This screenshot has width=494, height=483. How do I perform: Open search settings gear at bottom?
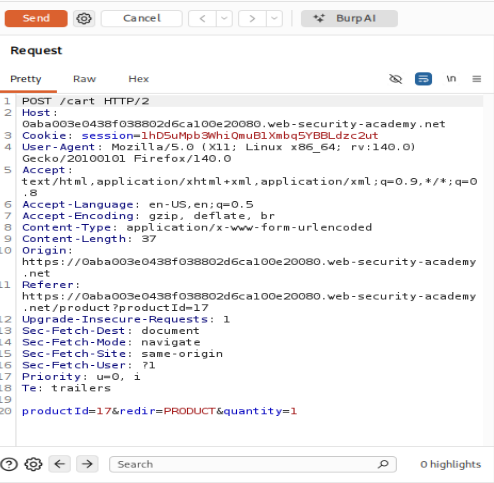[33, 464]
